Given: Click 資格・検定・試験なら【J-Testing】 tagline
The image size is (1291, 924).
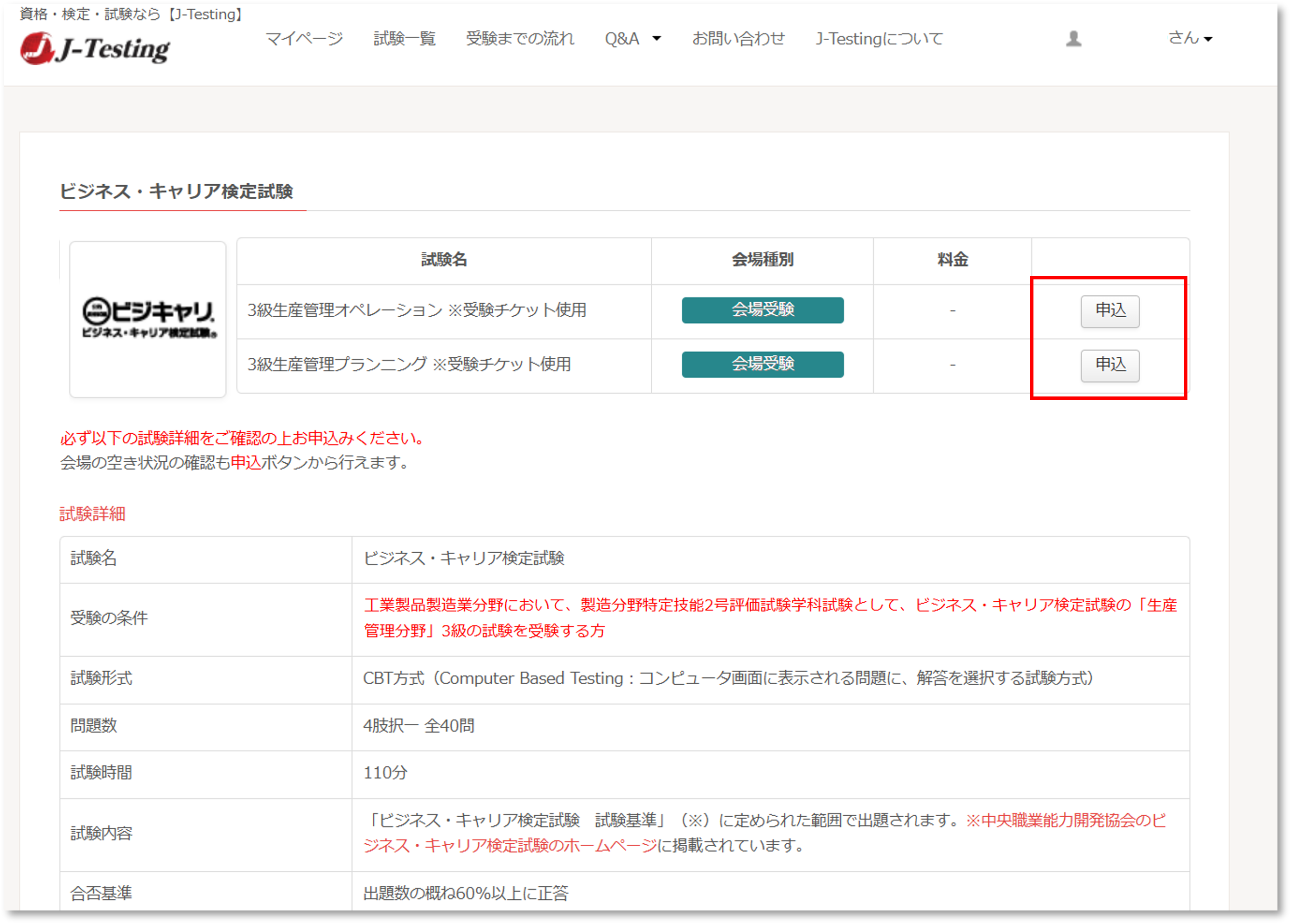Looking at the screenshot, I should [x=132, y=14].
